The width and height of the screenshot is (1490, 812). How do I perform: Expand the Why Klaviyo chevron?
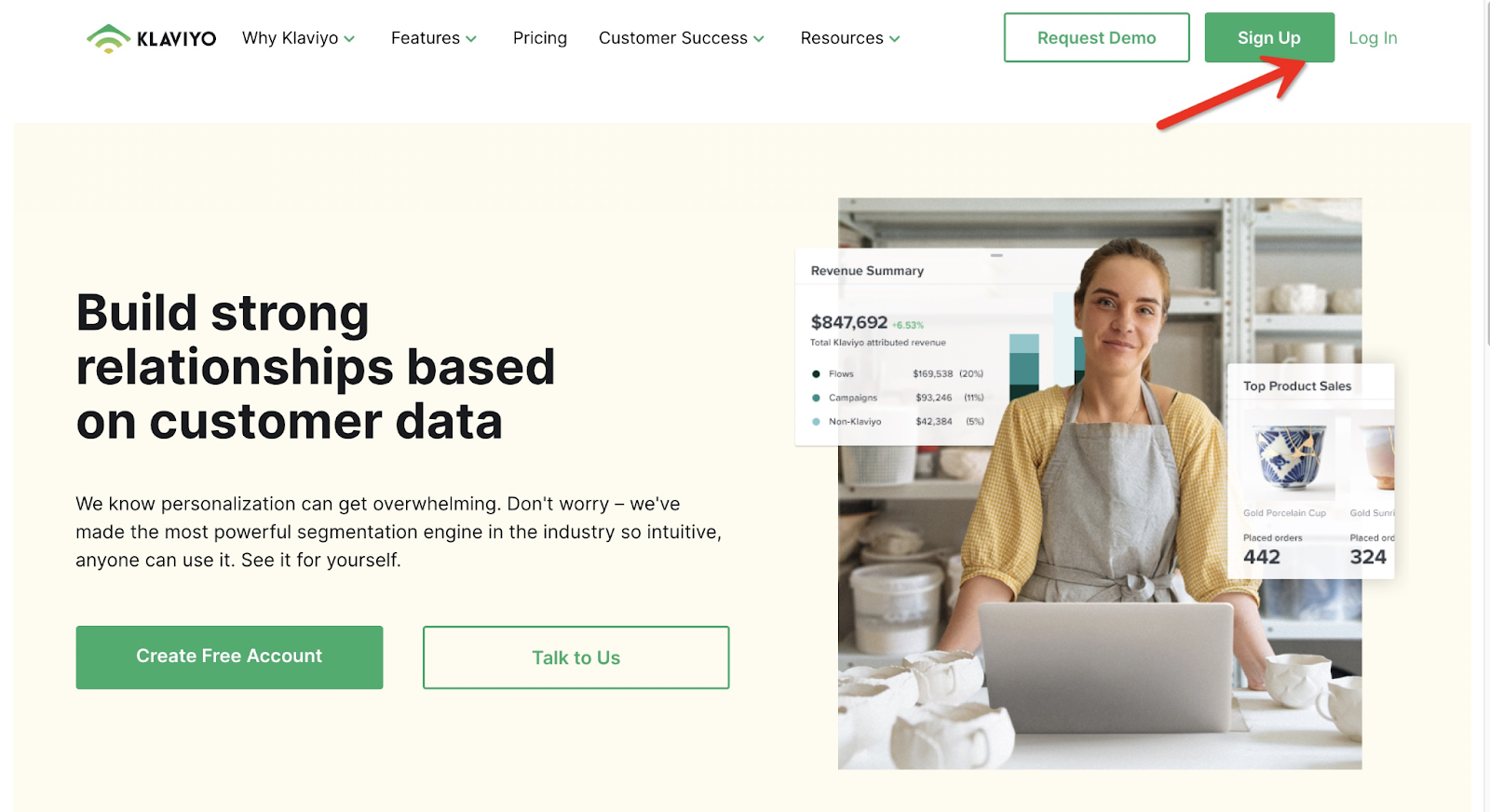349,39
